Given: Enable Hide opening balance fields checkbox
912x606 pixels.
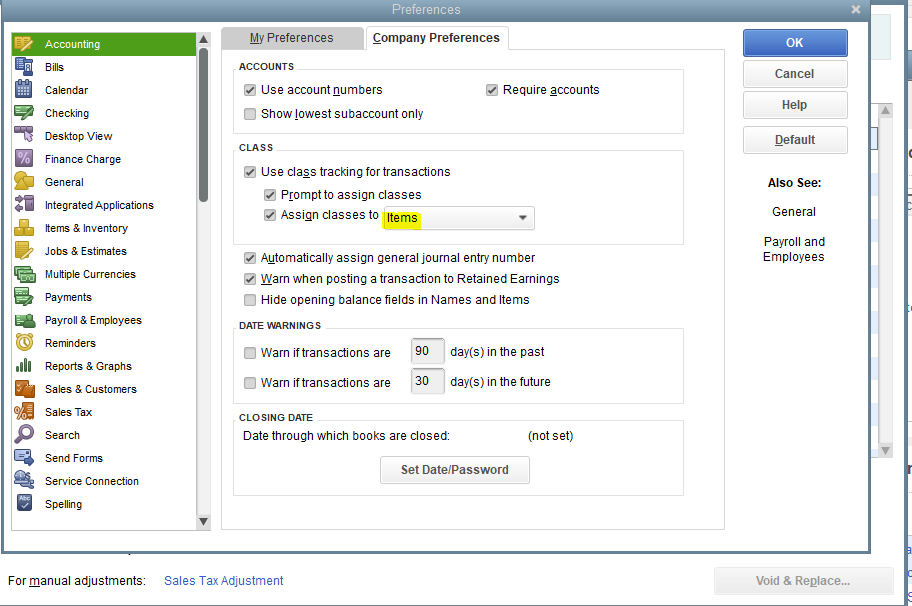Looking at the screenshot, I should pos(250,300).
